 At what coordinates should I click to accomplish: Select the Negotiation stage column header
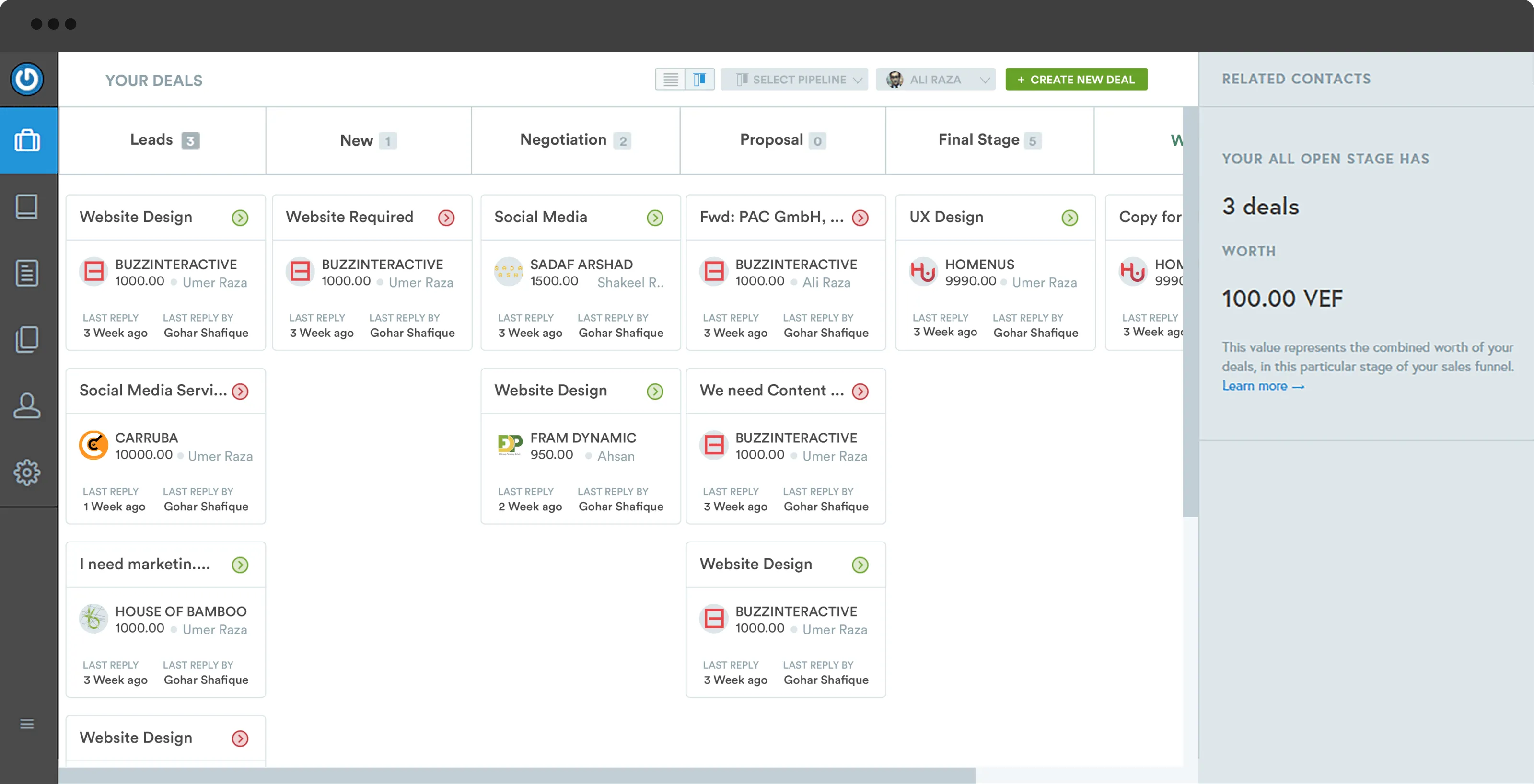(575, 140)
